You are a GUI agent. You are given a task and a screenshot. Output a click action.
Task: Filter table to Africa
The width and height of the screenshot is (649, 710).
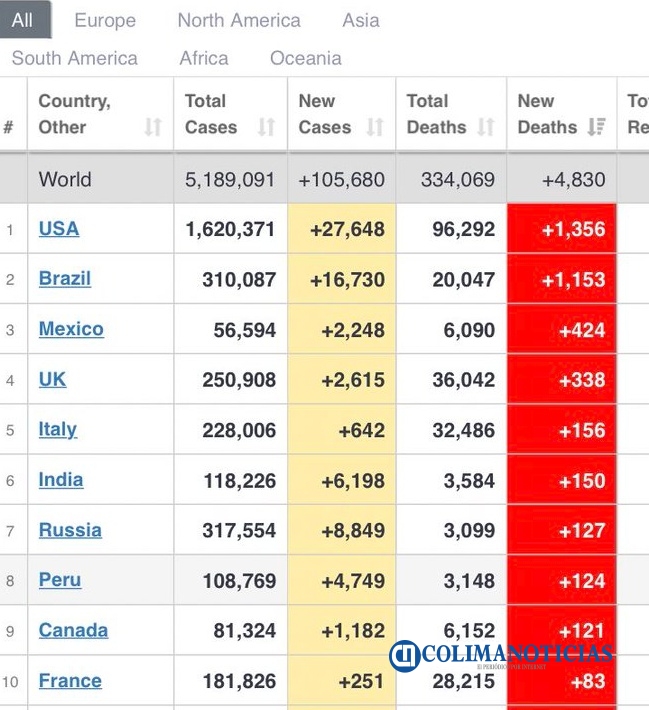[204, 58]
